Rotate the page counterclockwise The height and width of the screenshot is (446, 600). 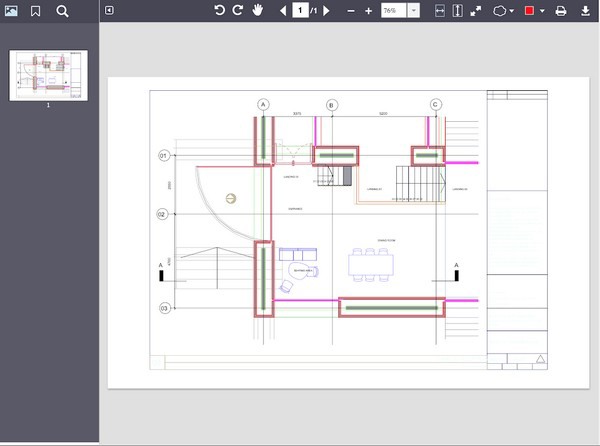tap(220, 11)
